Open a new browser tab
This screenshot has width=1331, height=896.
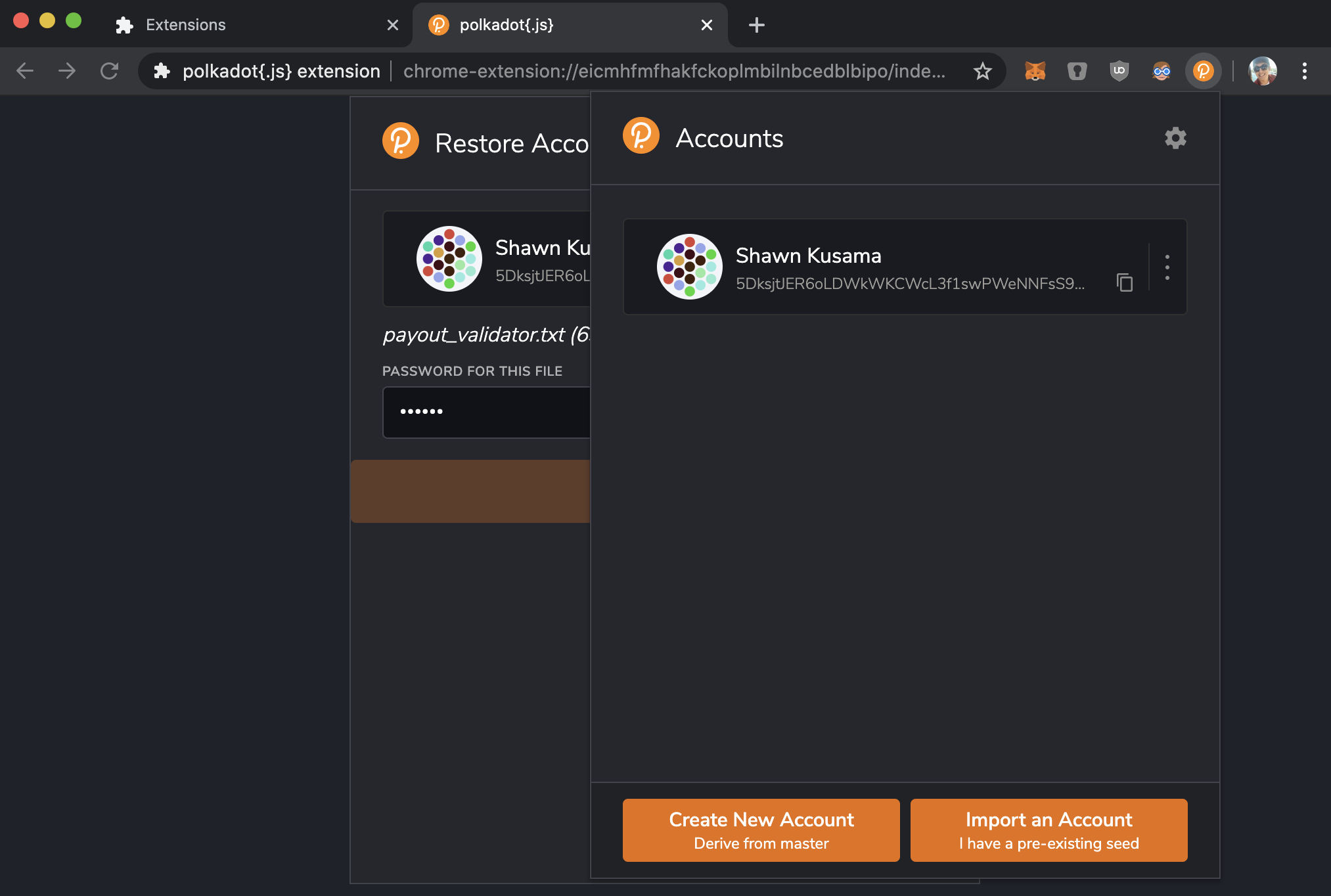click(x=757, y=25)
